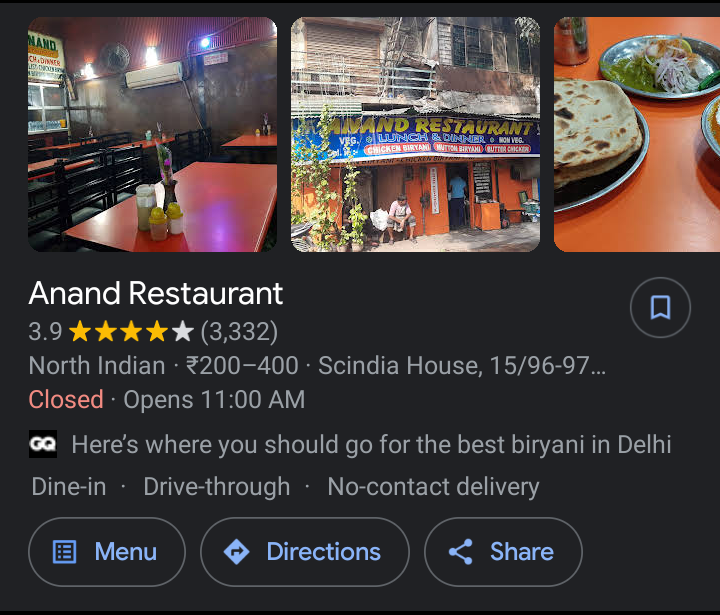
Task: View the storefront signboard photo
Action: [416, 134]
